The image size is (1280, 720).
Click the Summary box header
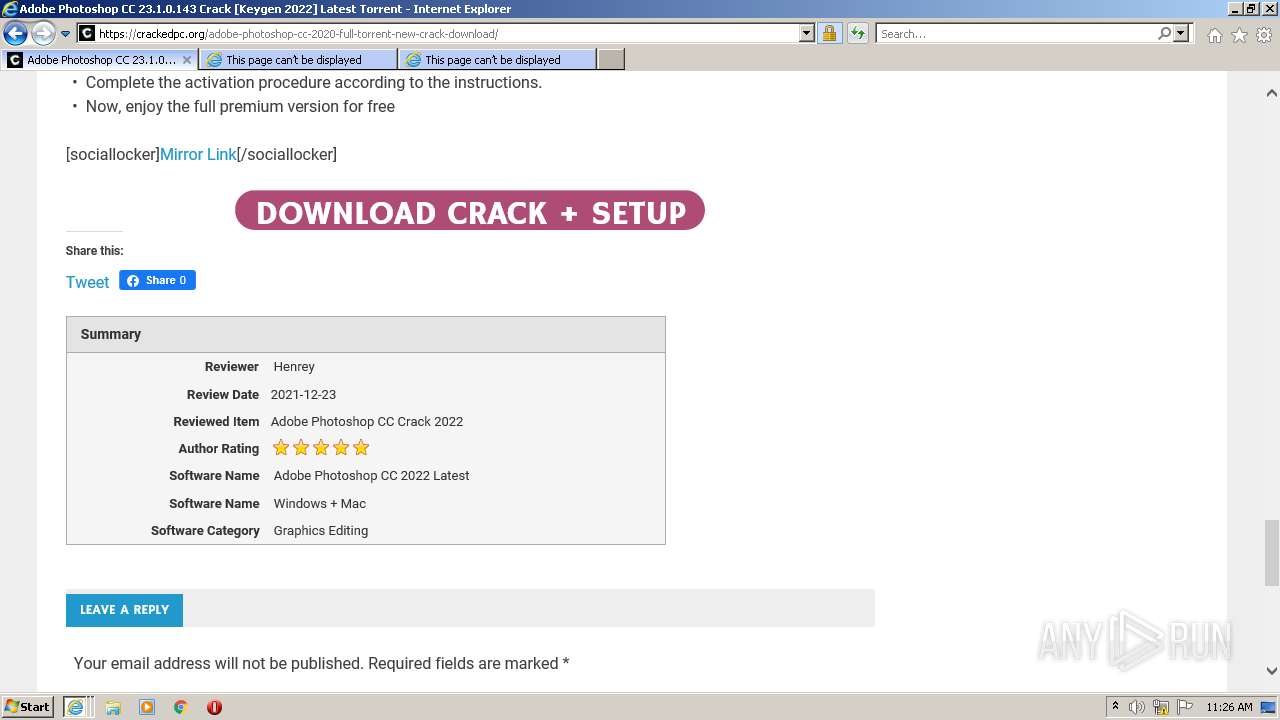pyautogui.click(x=366, y=334)
